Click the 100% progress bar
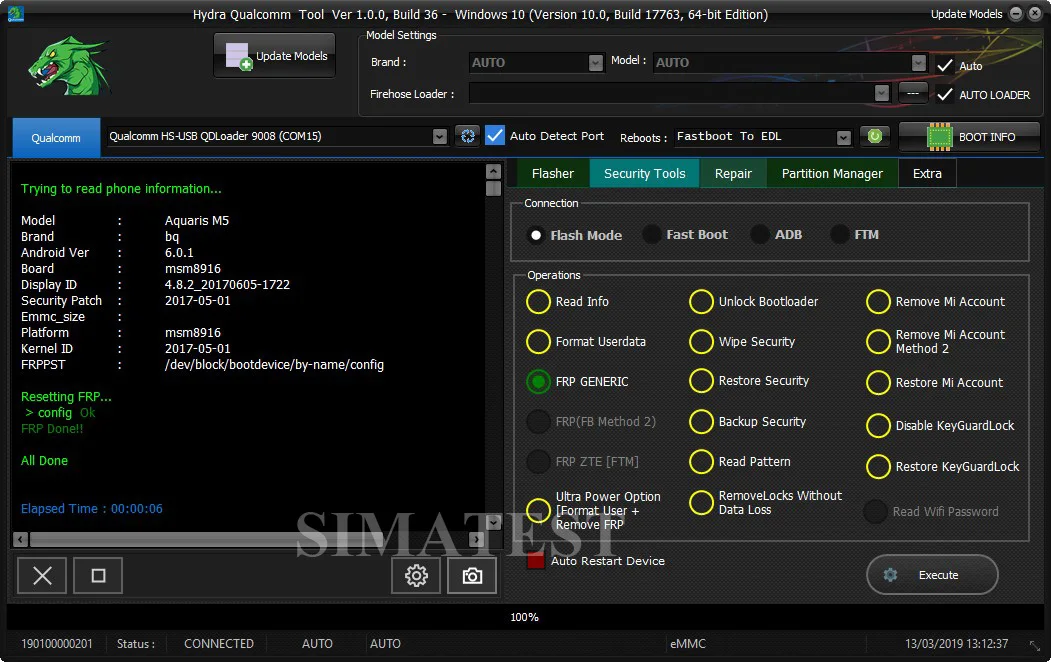The width and height of the screenshot is (1051, 662). point(525,617)
